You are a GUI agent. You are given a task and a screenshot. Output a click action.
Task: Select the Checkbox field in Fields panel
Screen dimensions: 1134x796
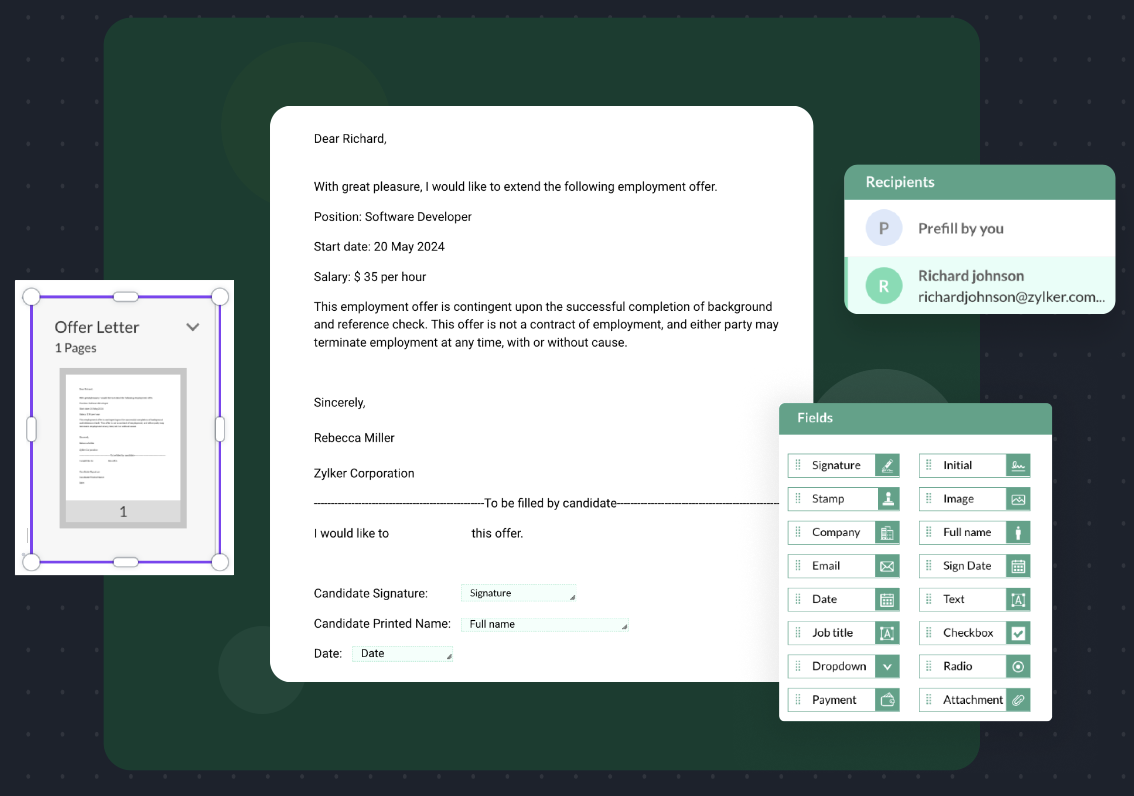[x=973, y=633]
